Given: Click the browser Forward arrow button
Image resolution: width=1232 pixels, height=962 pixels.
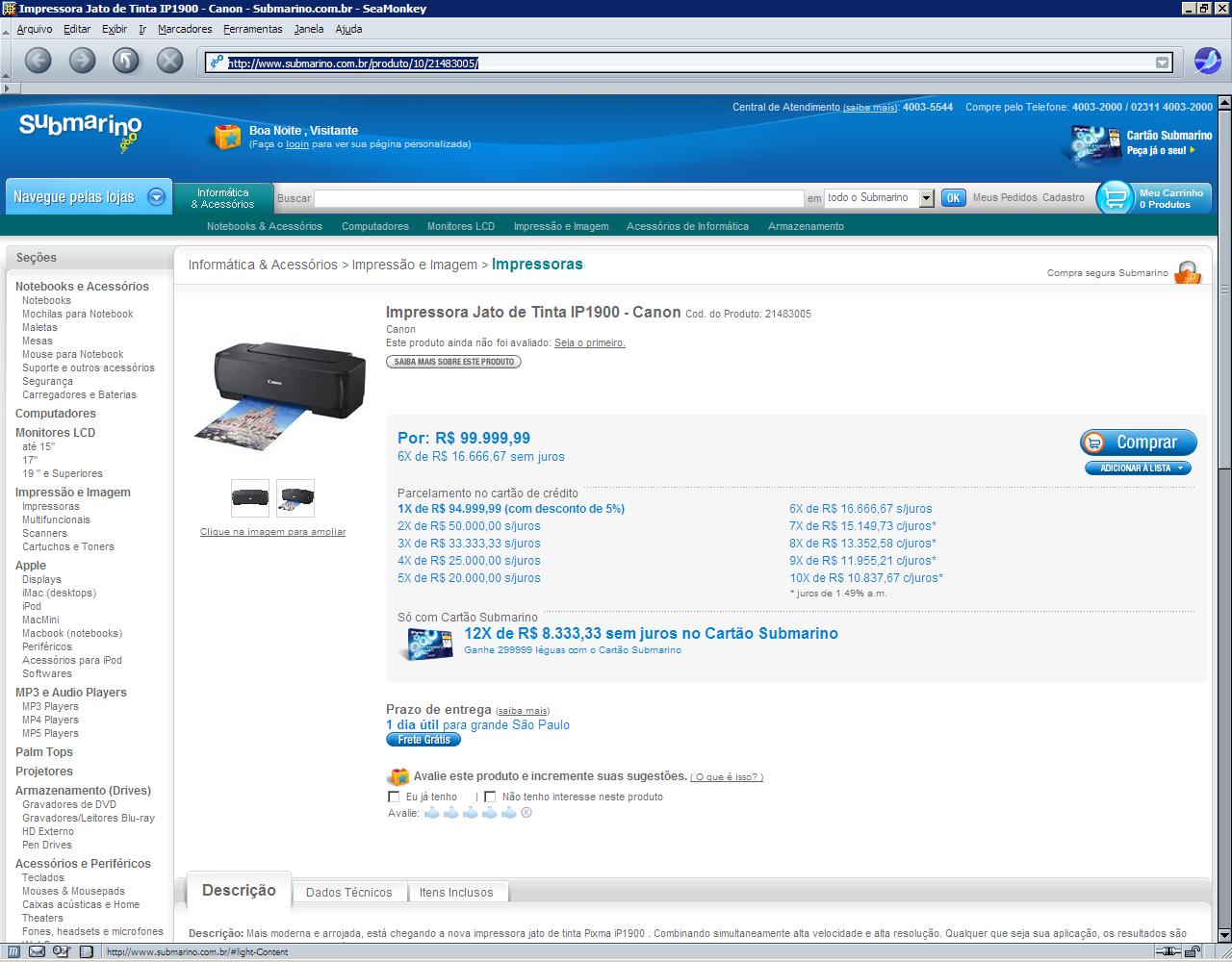Looking at the screenshot, I should tap(82, 61).
